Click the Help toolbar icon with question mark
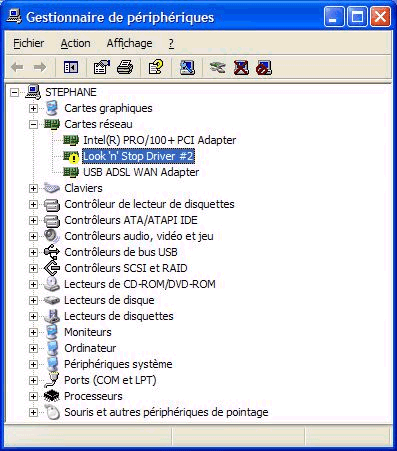The image size is (397, 451). pyautogui.click(x=156, y=68)
